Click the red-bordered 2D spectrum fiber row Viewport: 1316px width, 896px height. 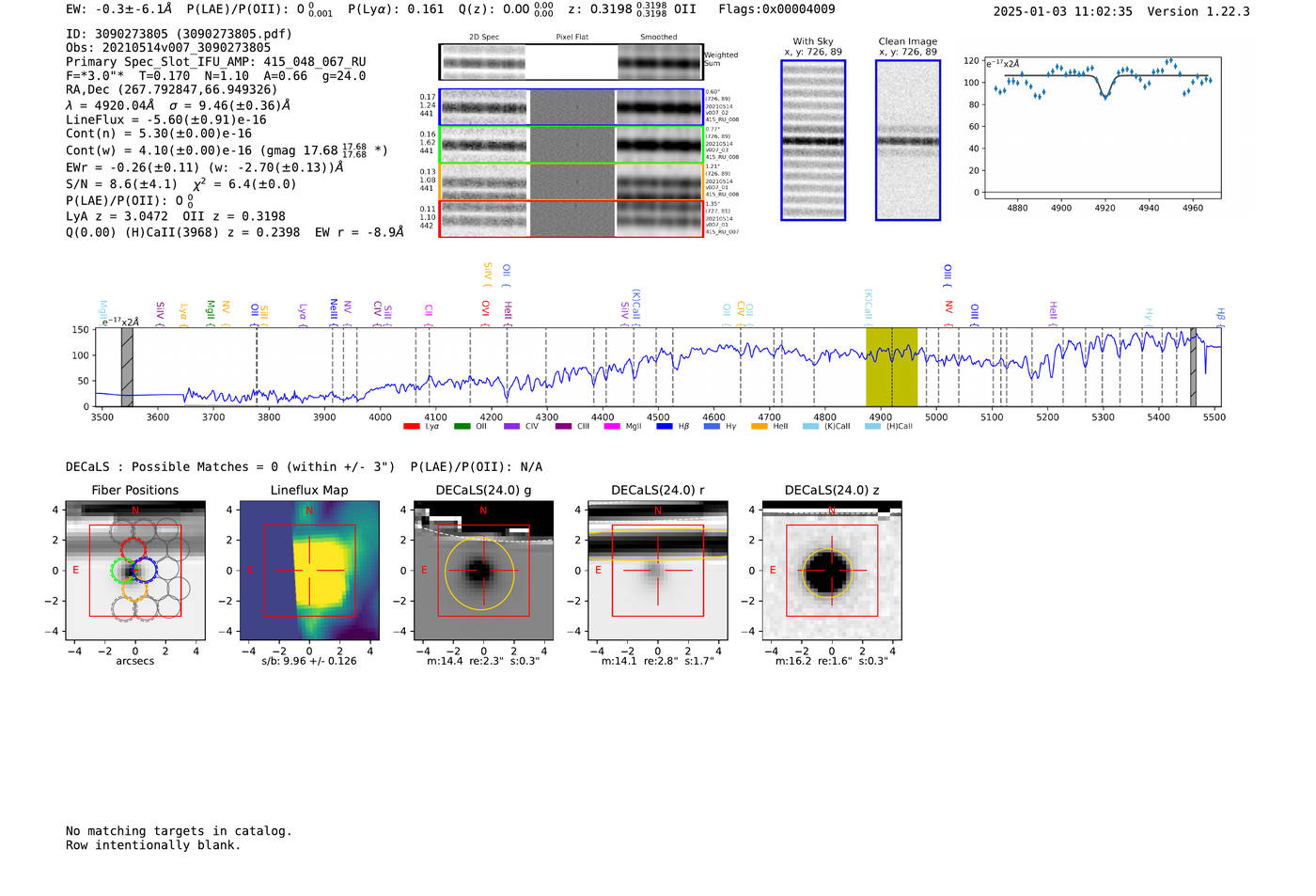[571, 218]
